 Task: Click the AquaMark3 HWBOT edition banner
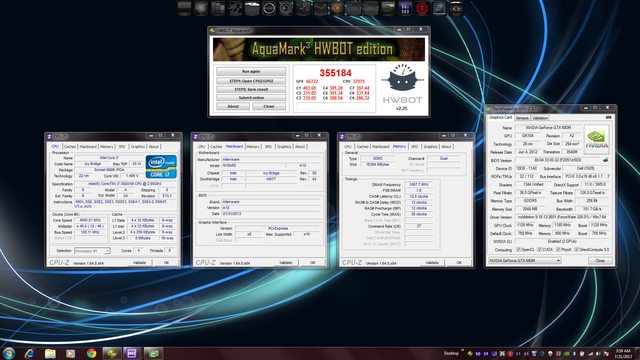point(319,49)
